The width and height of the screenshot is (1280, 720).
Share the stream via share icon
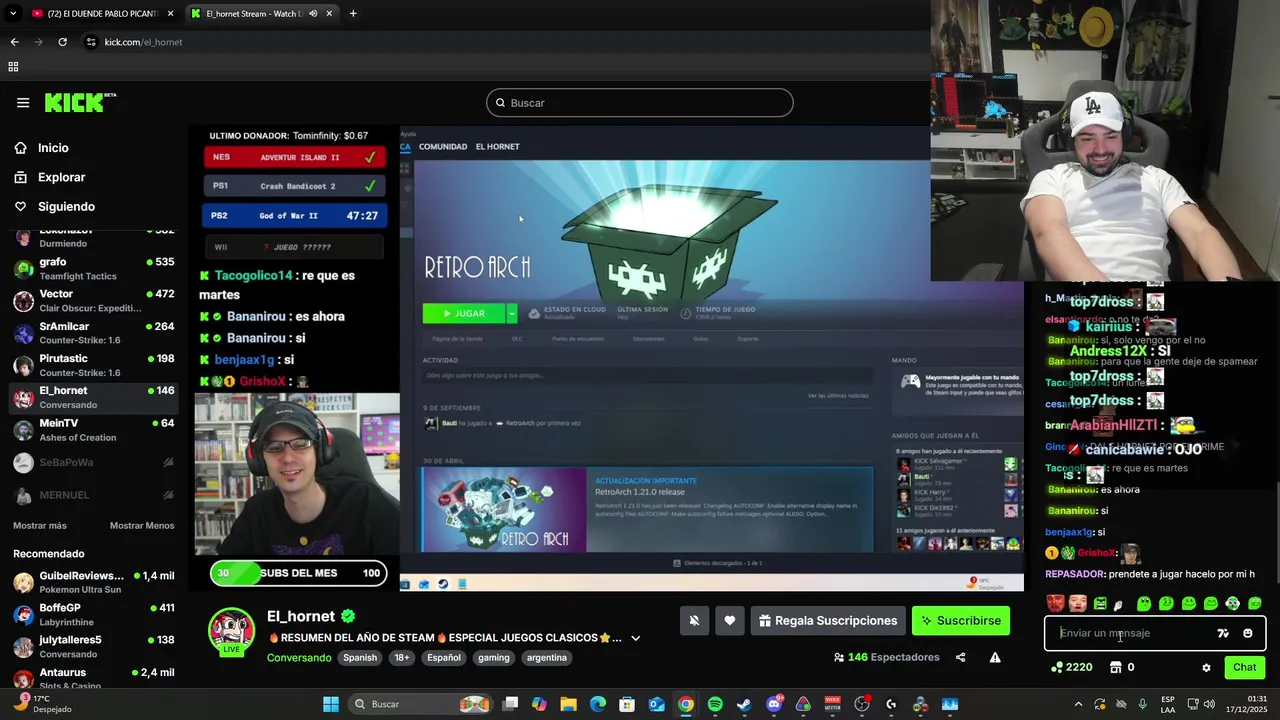[960, 658]
